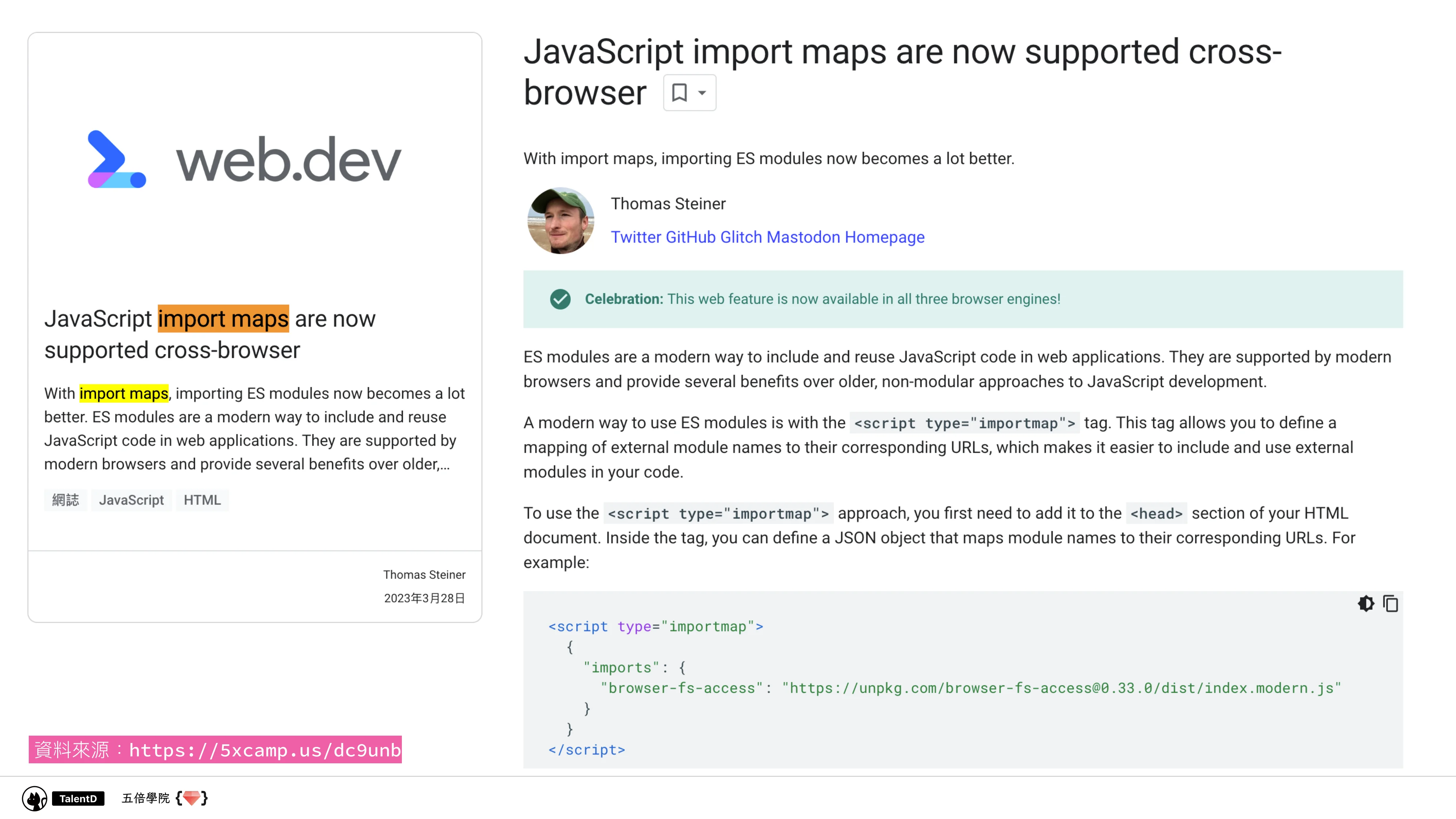1456x819 pixels.
Task: Select the 網誌 tag chip
Action: click(66, 500)
